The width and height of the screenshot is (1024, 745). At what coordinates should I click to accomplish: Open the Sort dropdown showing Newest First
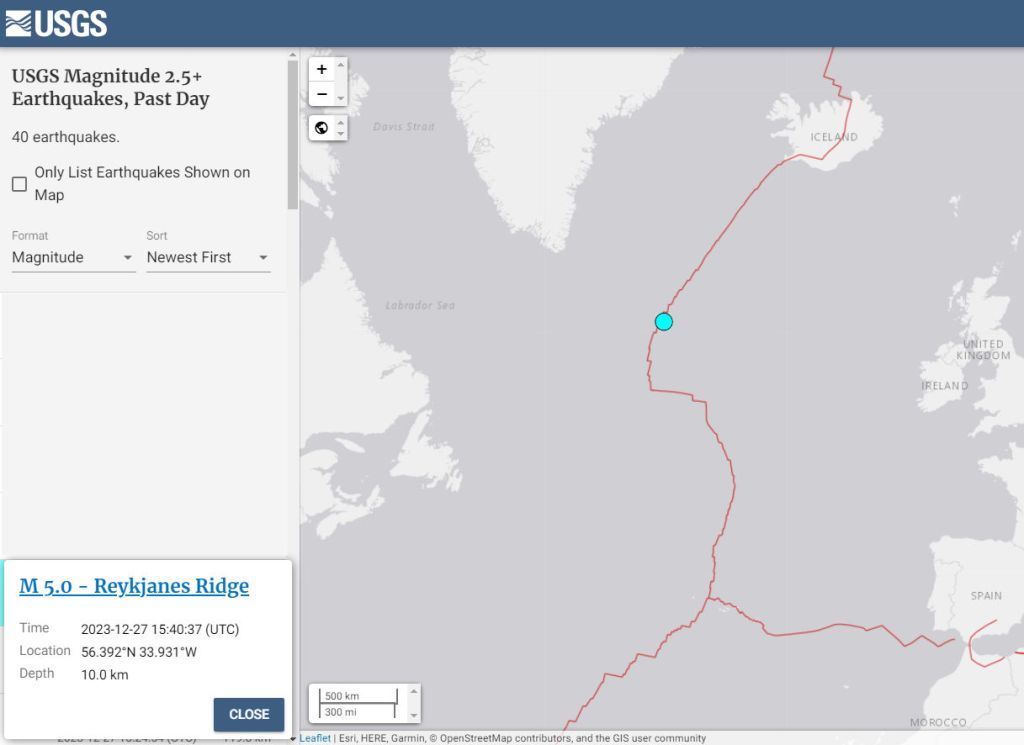click(x=208, y=257)
